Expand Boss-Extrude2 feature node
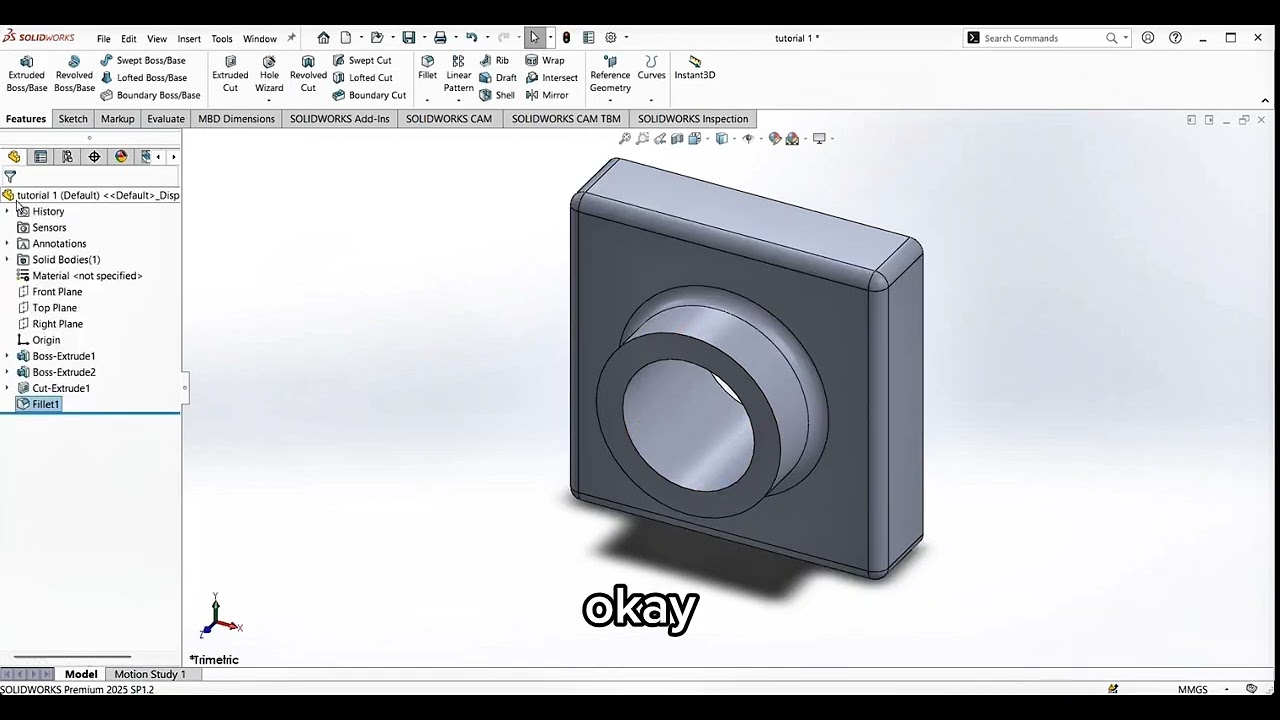This screenshot has width=1280, height=720. 7,371
